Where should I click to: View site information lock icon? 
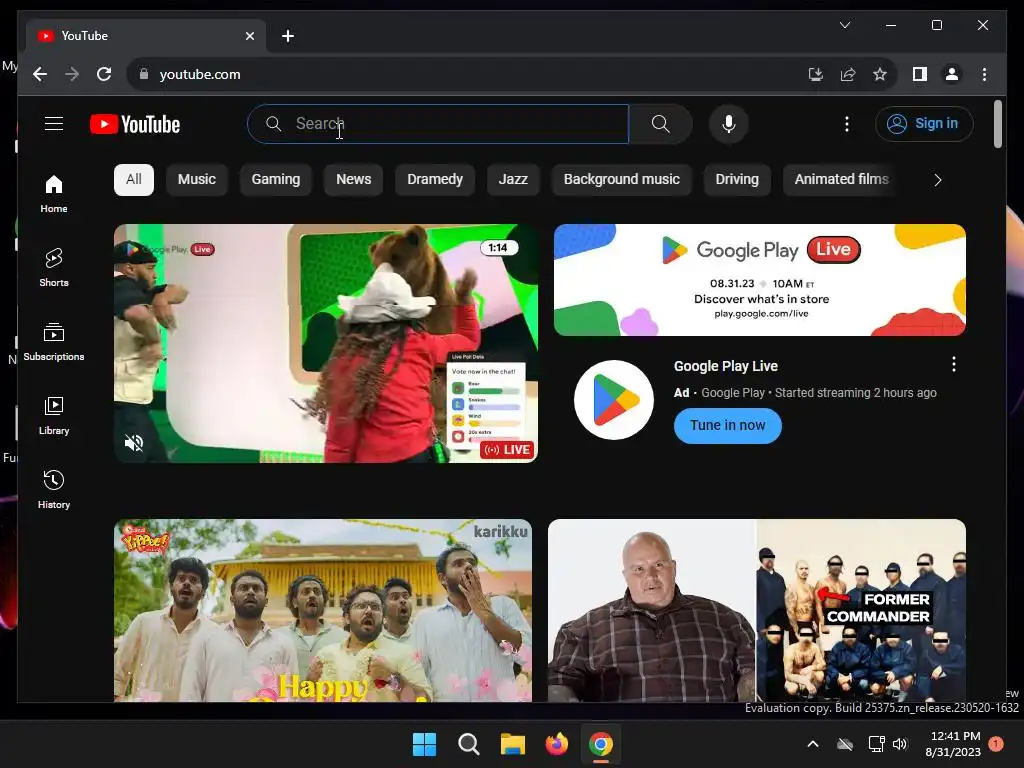(144, 74)
